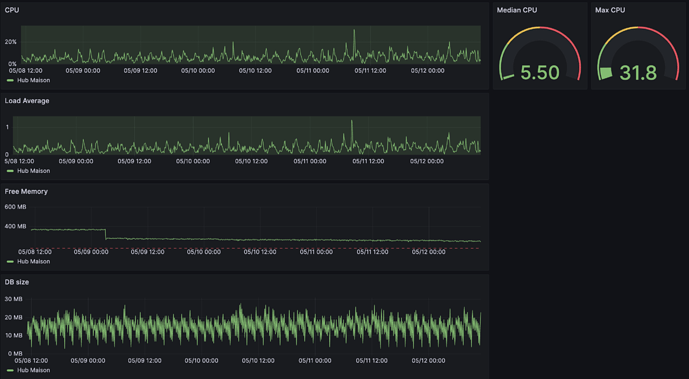Click 05/10 12:00 label on DB size axis
The height and width of the screenshot is (379, 689).
(x=258, y=361)
